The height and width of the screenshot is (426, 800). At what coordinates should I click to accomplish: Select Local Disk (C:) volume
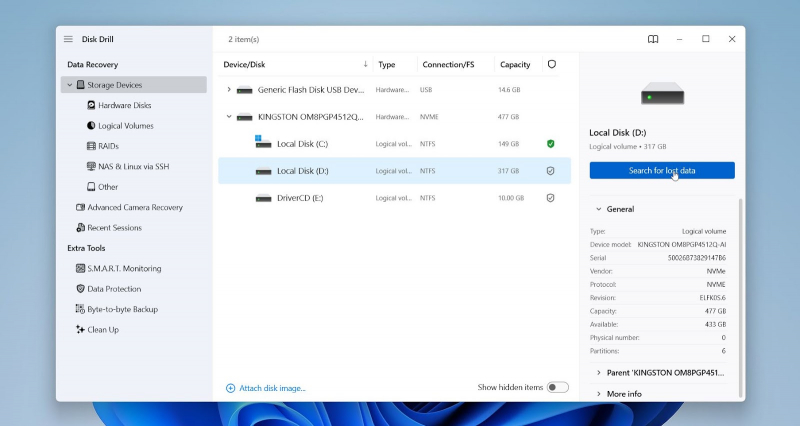tap(394, 144)
